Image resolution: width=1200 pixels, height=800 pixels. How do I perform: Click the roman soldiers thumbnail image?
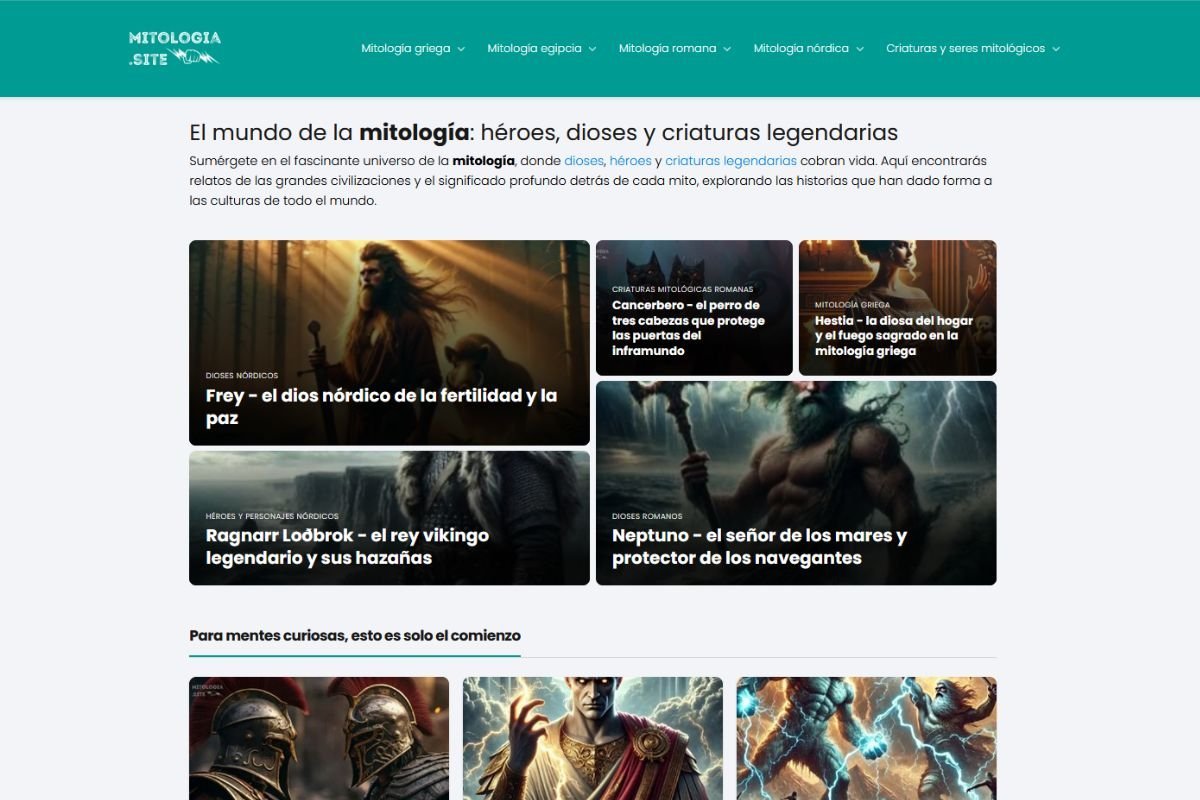[318, 739]
